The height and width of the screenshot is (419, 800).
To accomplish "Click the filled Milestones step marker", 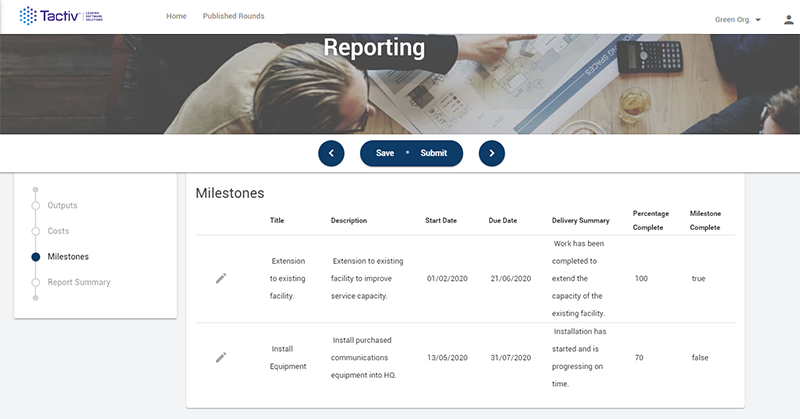I will pyautogui.click(x=35, y=257).
